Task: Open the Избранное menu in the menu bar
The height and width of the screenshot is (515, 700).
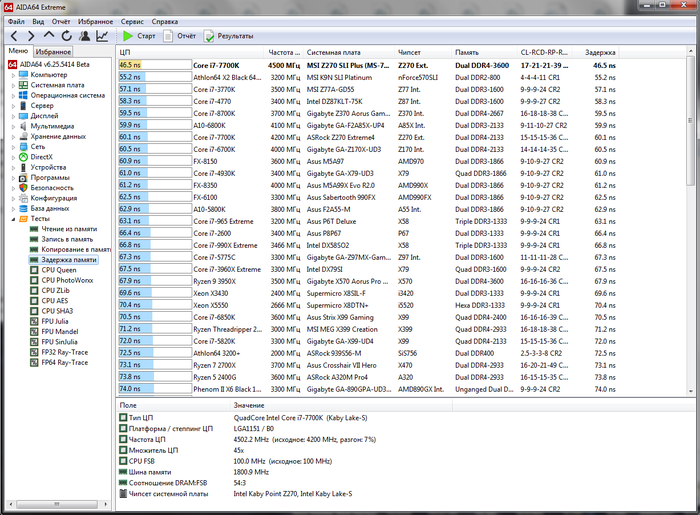Action: (x=96, y=21)
